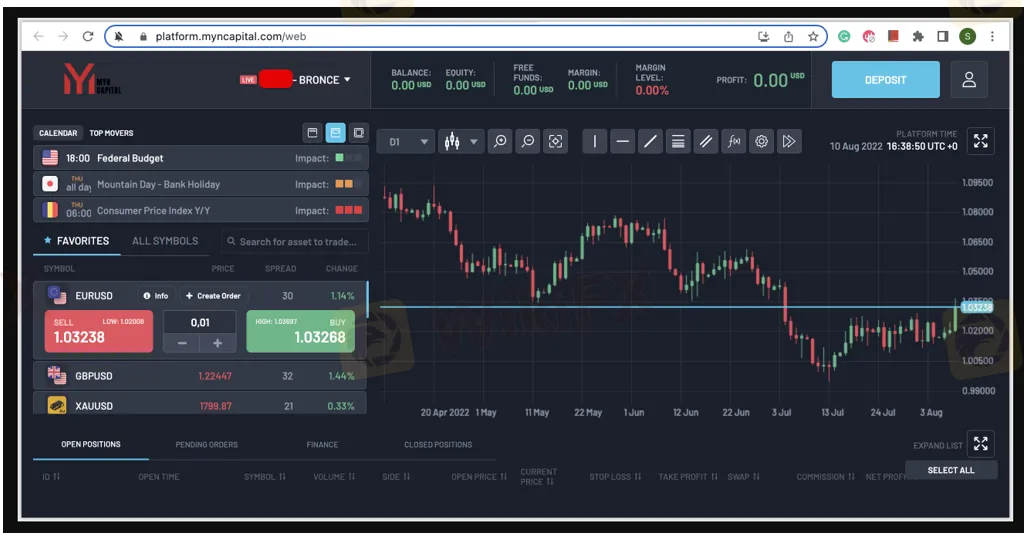Sort positions by the Volume column
Viewport: 1030px width, 536px height.
pos(334,477)
